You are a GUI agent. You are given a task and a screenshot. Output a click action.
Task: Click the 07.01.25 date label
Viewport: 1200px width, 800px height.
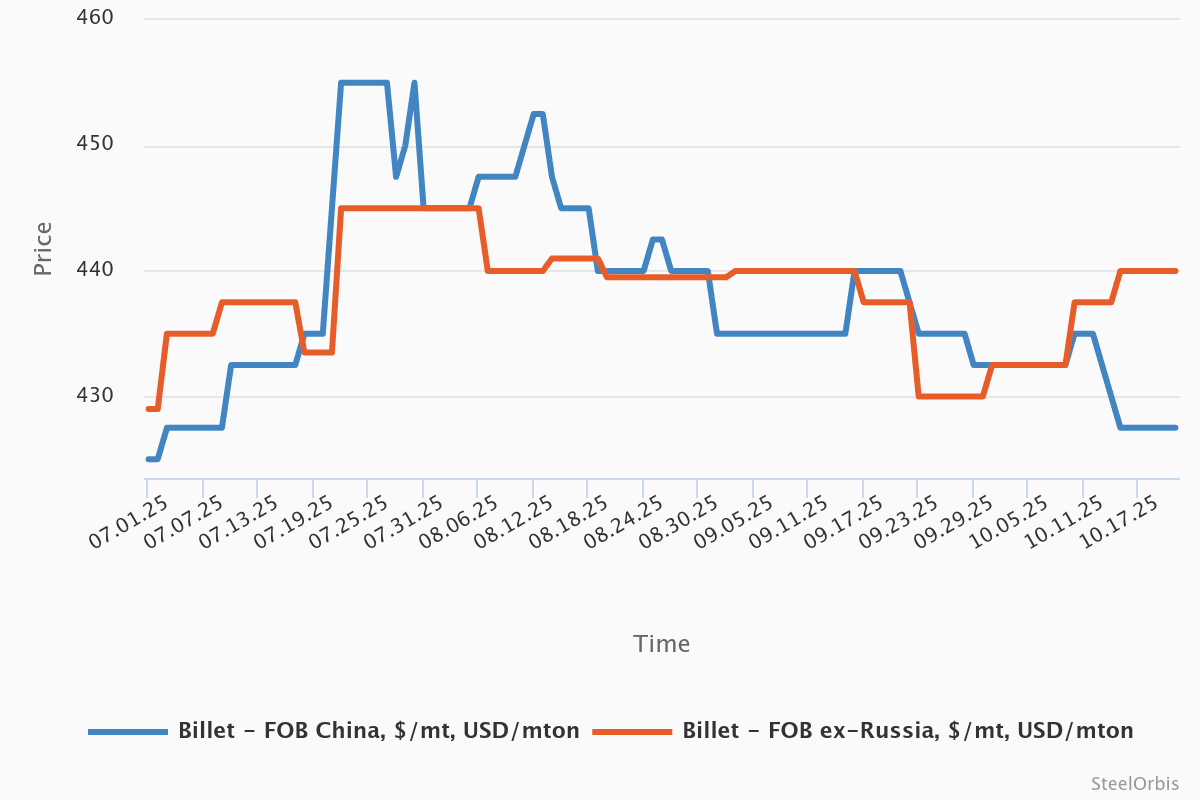pyautogui.click(x=128, y=524)
